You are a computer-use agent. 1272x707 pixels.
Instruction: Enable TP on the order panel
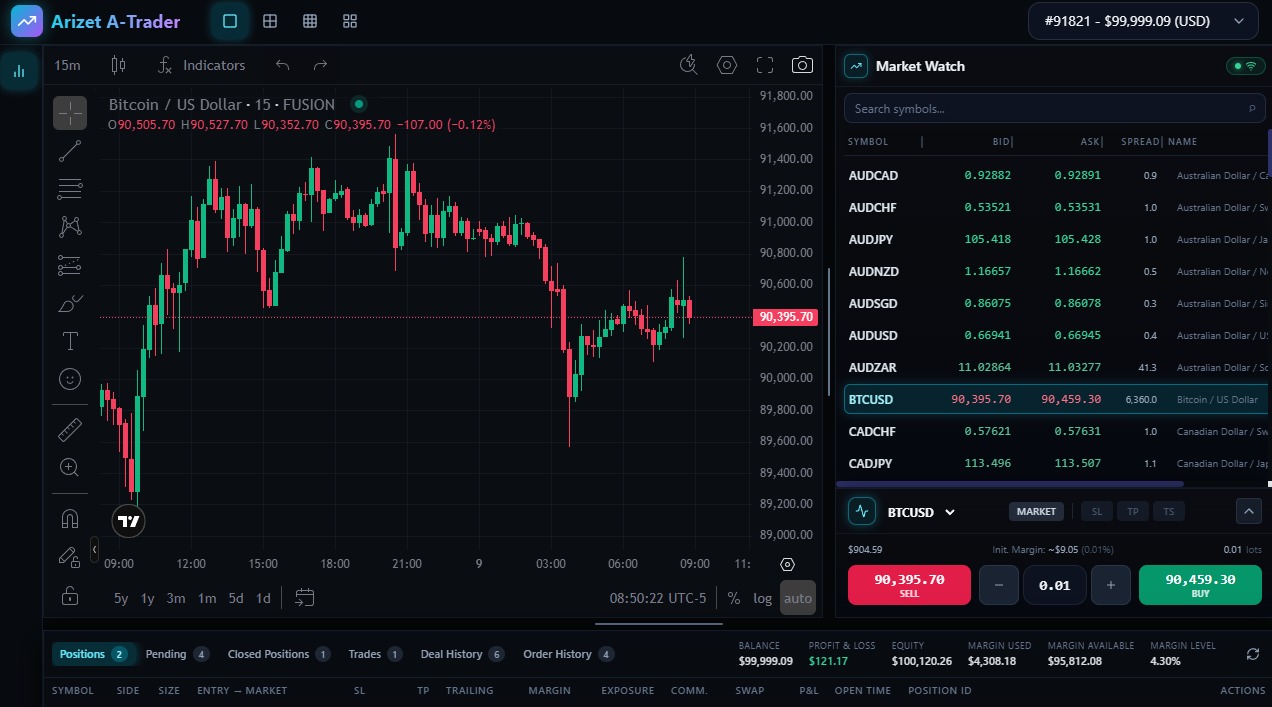1132,511
